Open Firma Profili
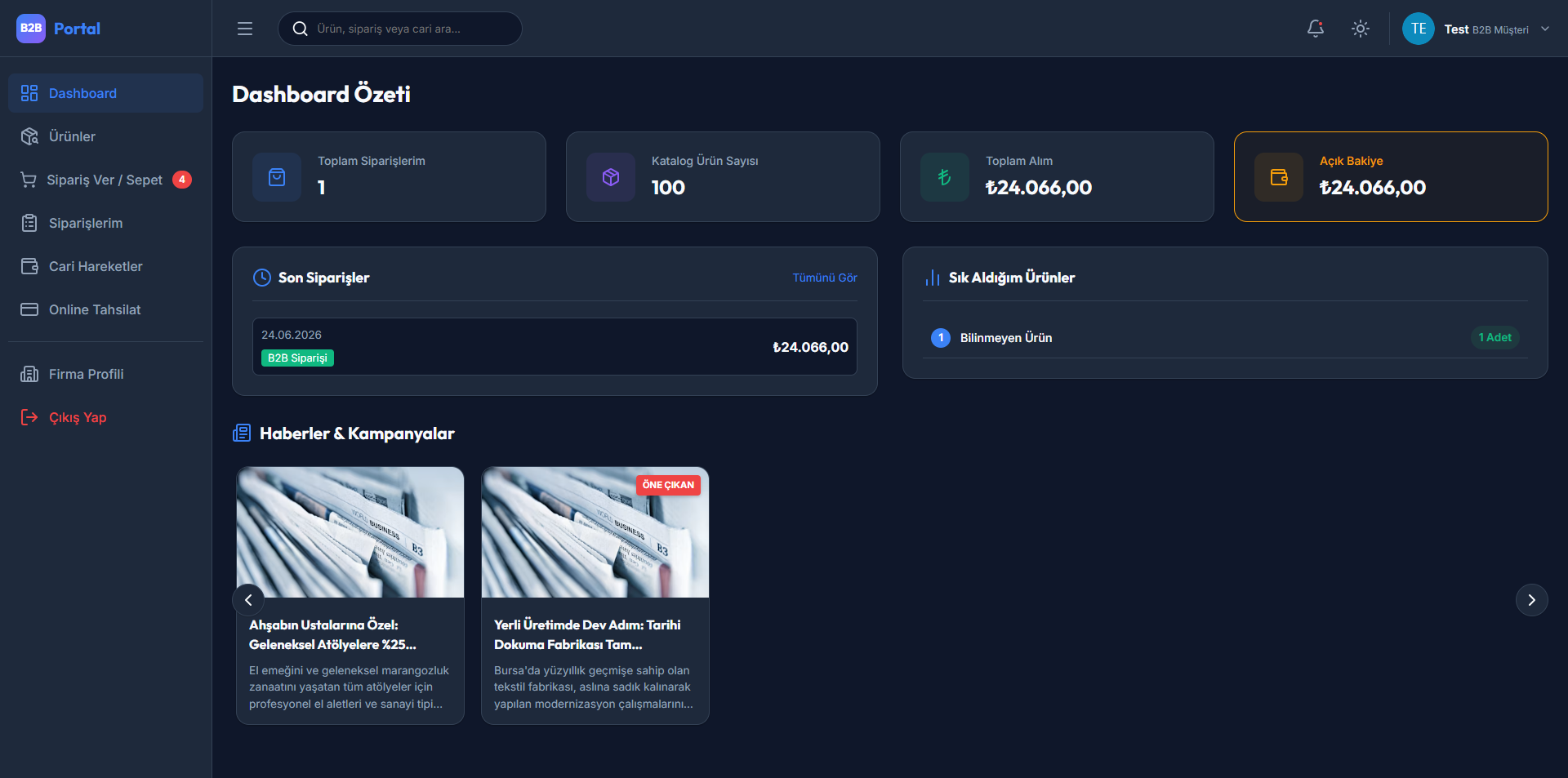 point(106,374)
